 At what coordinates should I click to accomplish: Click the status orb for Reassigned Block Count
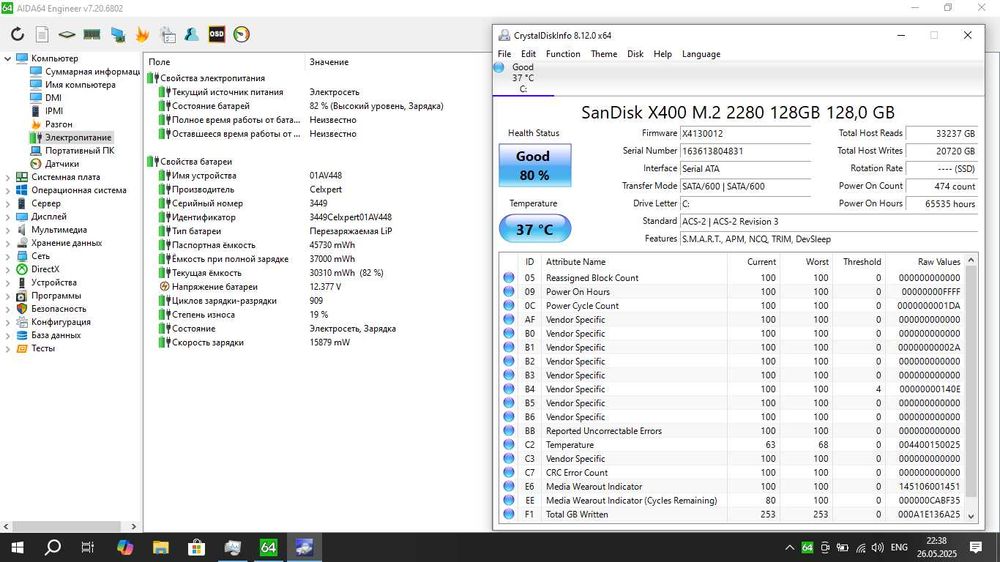tap(508, 277)
